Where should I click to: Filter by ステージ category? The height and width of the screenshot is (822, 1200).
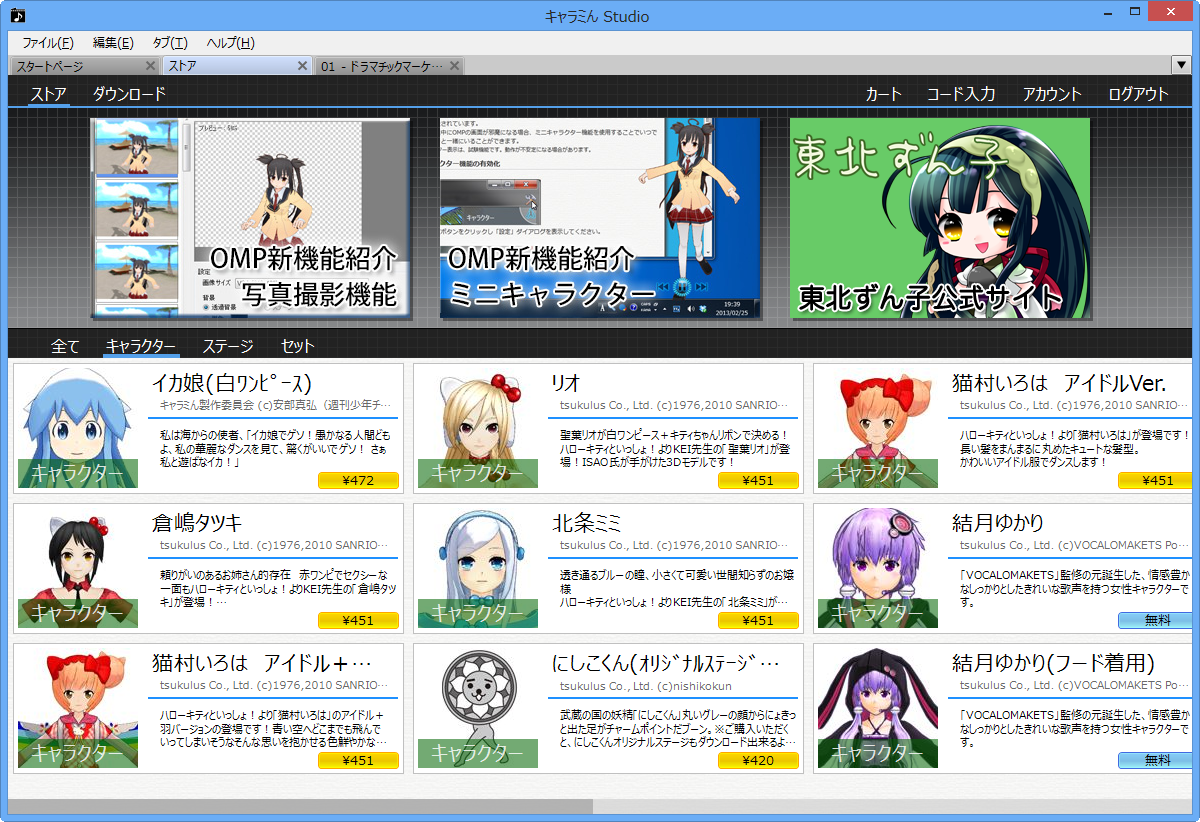tap(228, 346)
